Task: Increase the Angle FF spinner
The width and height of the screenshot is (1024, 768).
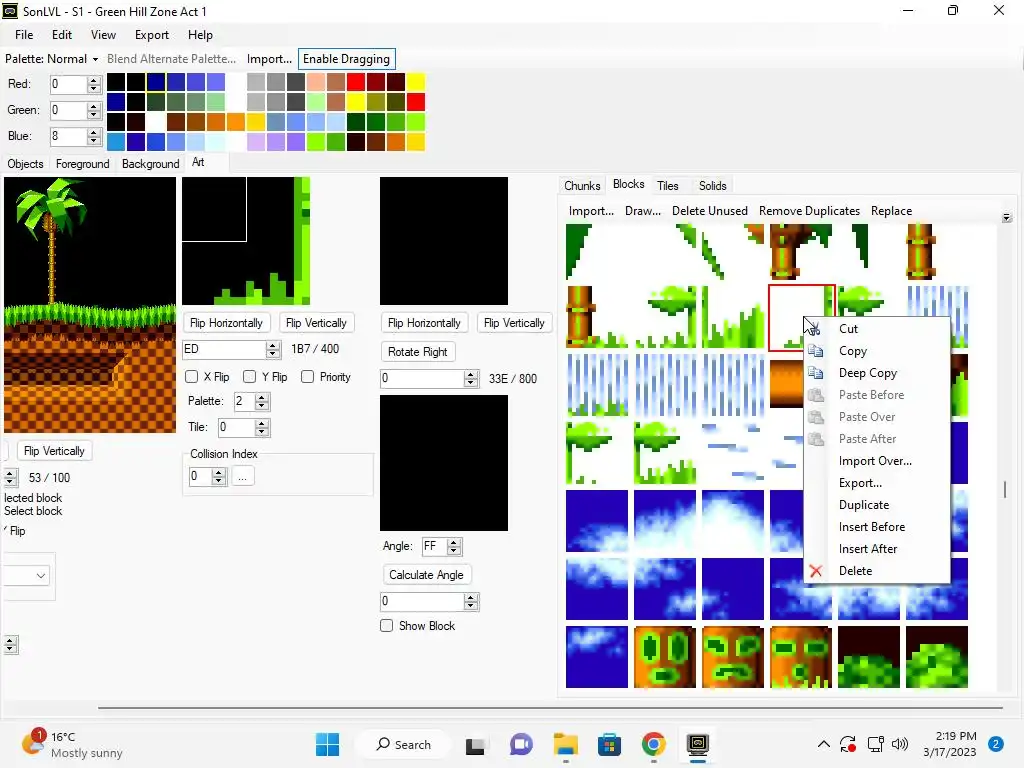Action: tap(454, 542)
